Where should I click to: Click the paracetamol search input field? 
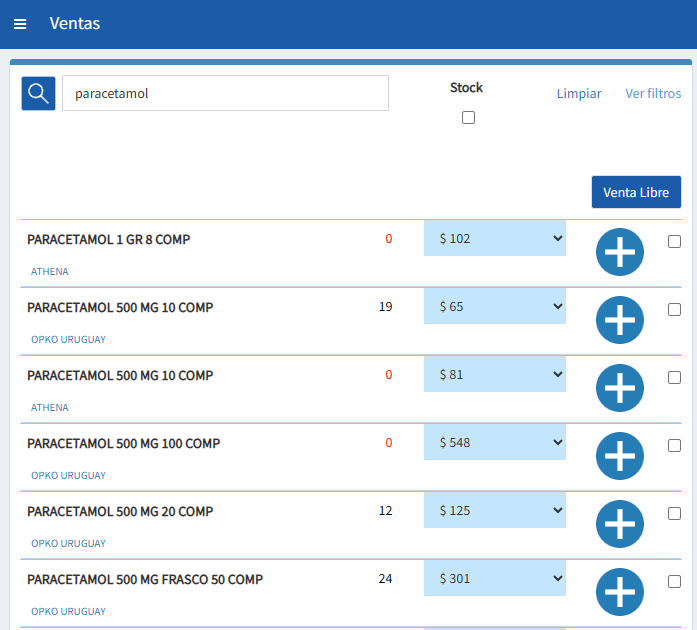click(x=225, y=93)
